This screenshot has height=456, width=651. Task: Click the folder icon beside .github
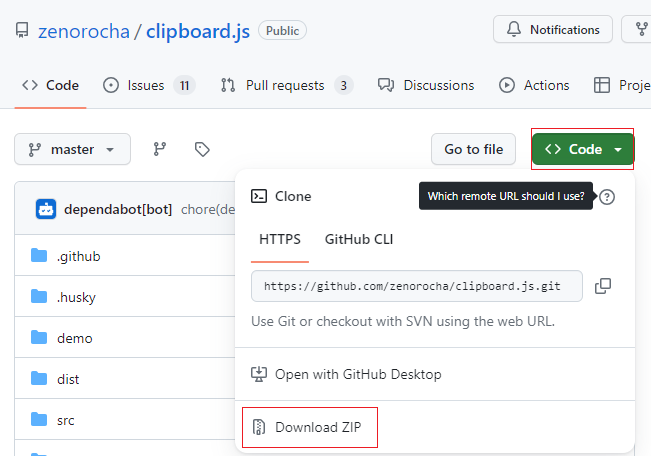pos(39,255)
